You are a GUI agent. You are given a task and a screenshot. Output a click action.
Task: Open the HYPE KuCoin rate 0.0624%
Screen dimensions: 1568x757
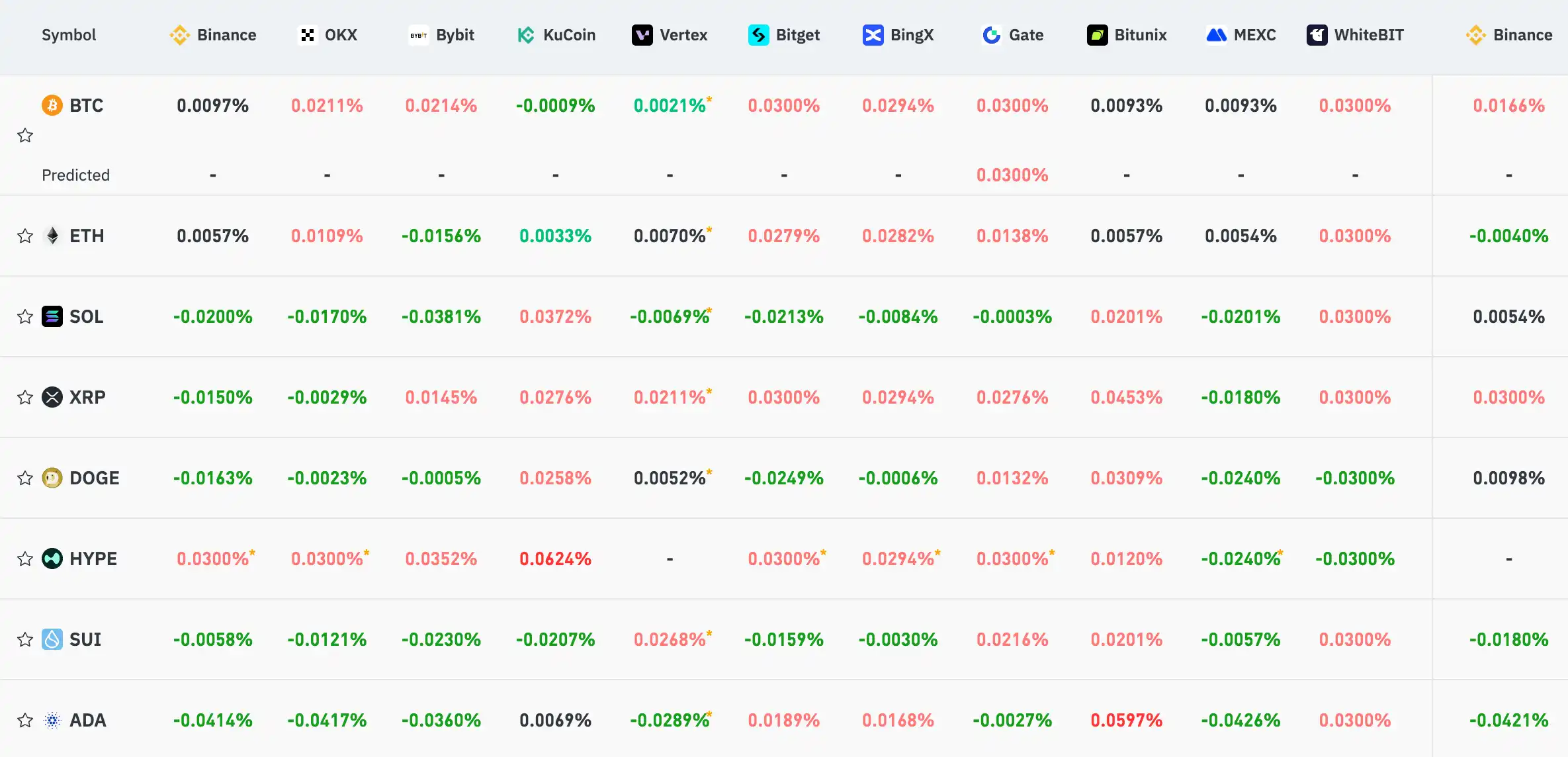point(555,558)
